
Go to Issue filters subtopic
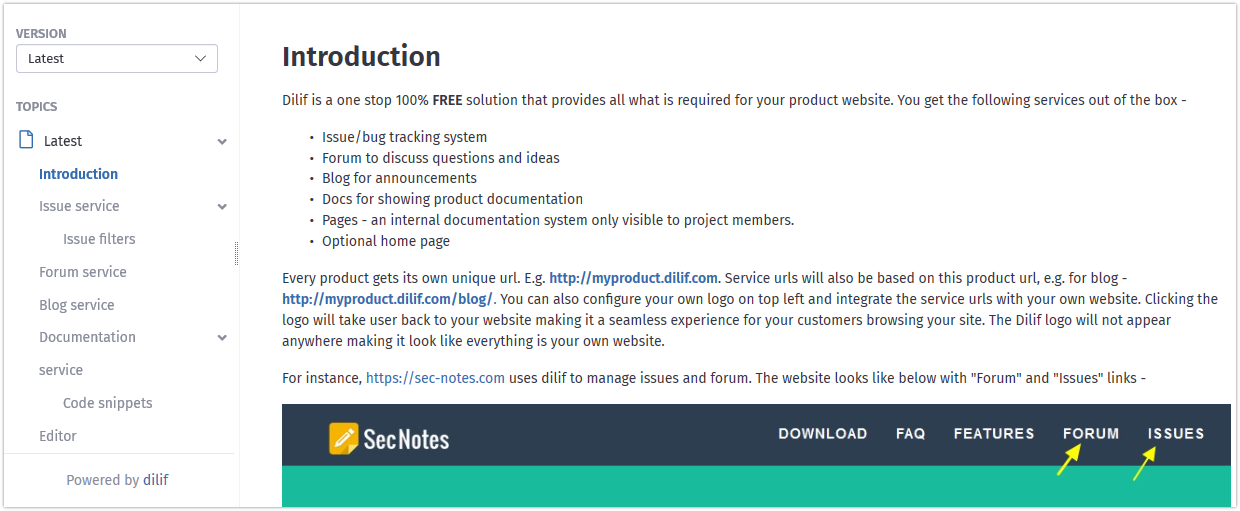(99, 239)
